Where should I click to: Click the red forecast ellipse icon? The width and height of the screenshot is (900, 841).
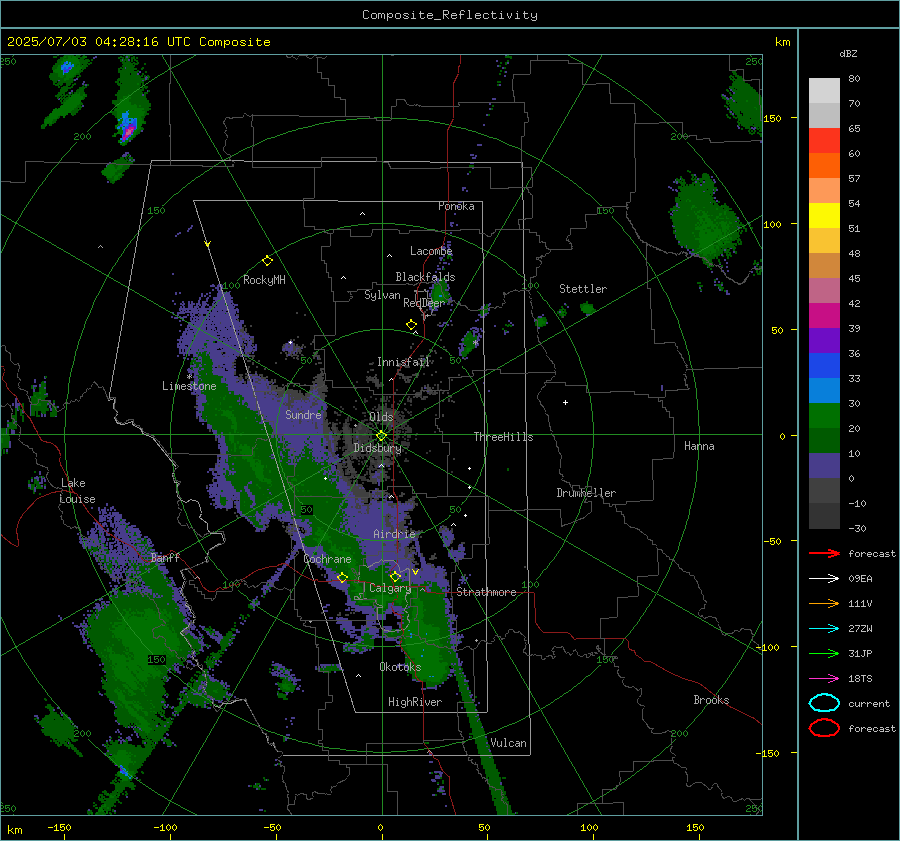pos(824,728)
